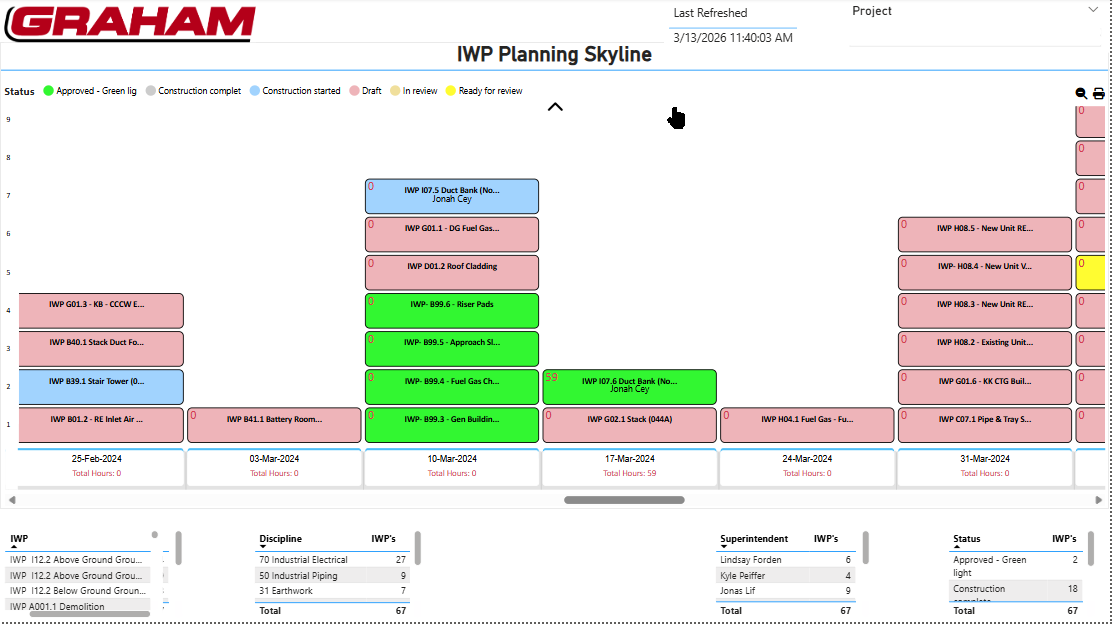Collapse the legend using the up chevron

tap(555, 107)
